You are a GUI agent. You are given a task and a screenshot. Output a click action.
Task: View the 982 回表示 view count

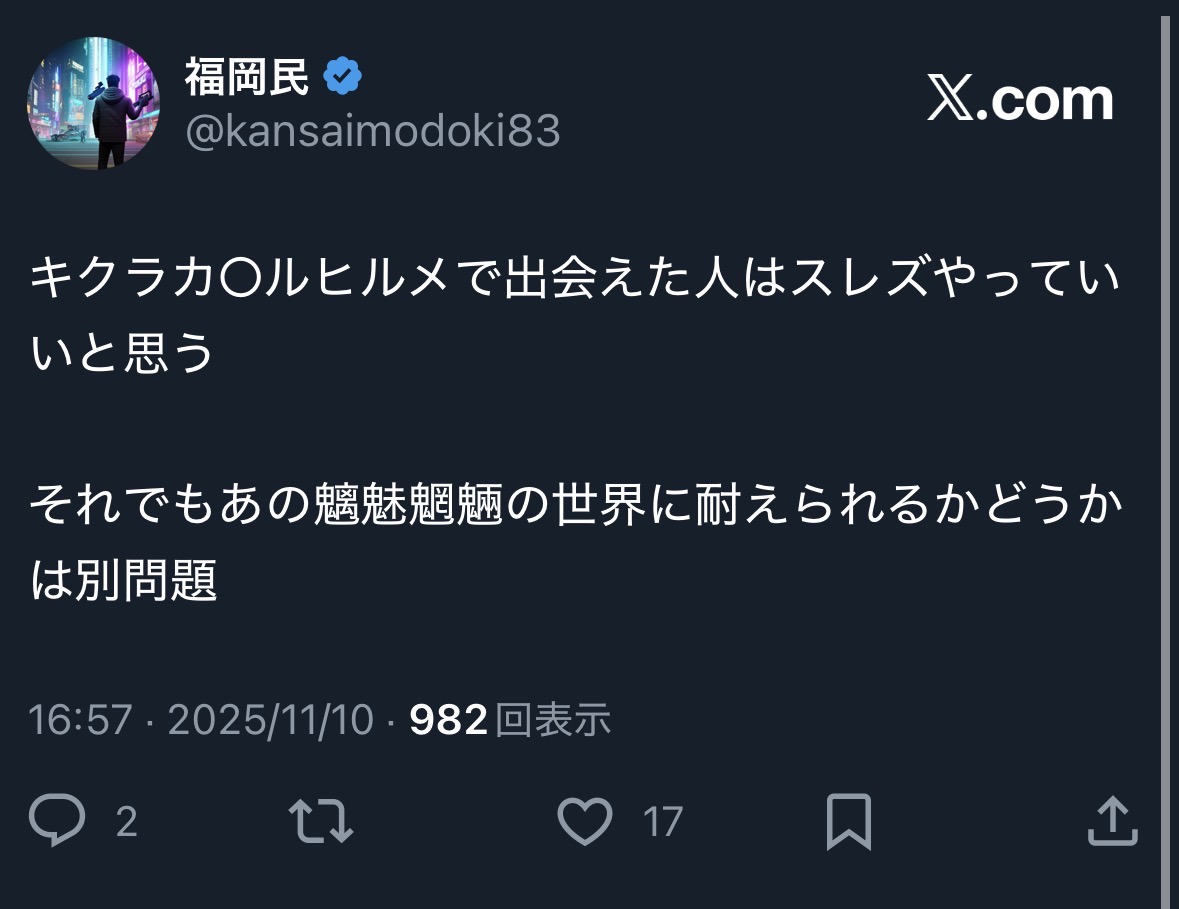click(510, 719)
